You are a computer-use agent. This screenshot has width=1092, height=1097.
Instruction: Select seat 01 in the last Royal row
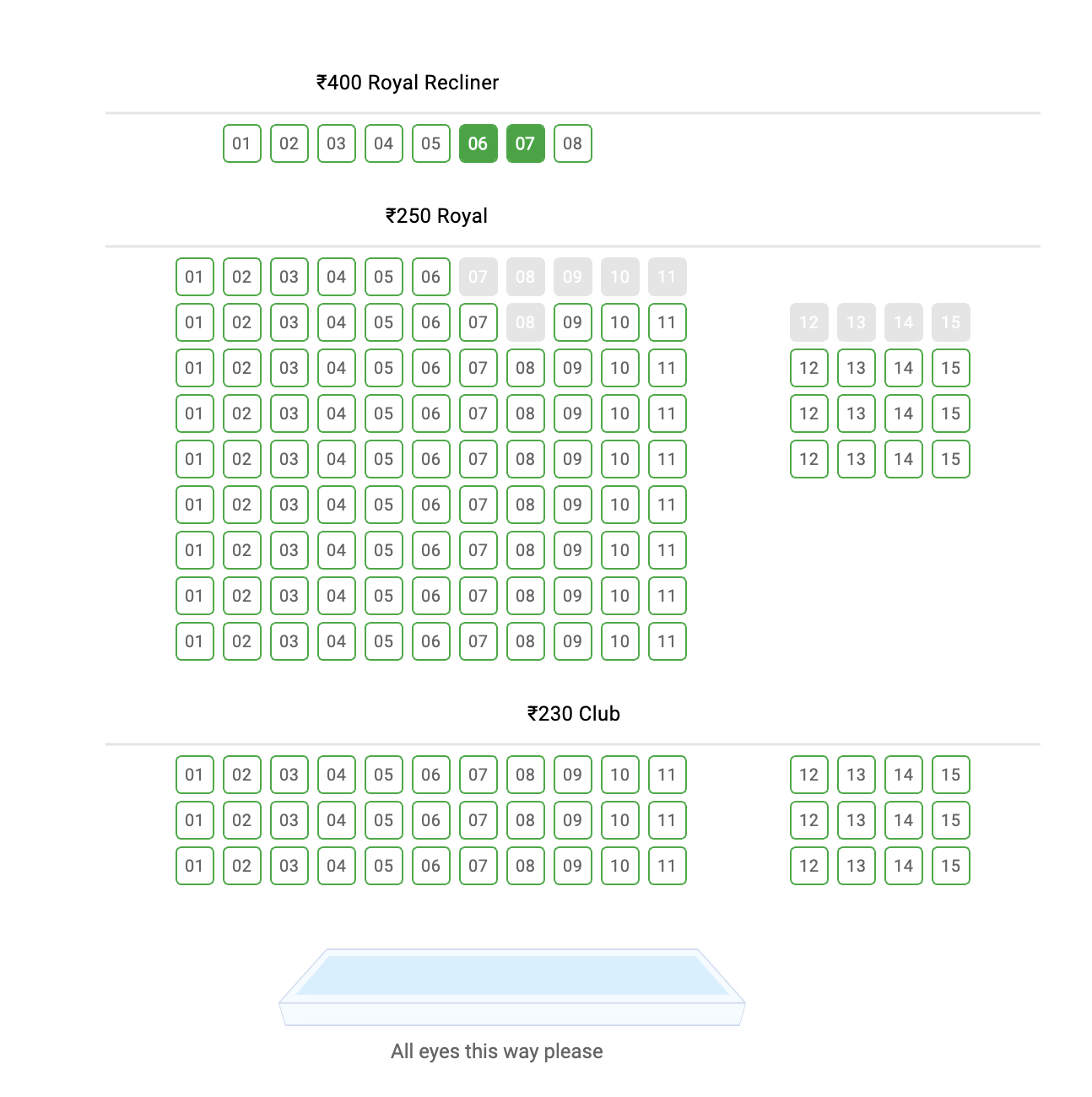[194, 641]
